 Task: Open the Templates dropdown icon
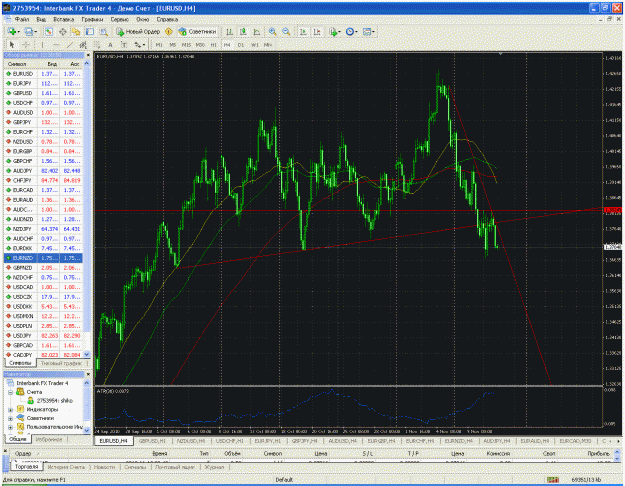pyautogui.click(x=368, y=31)
